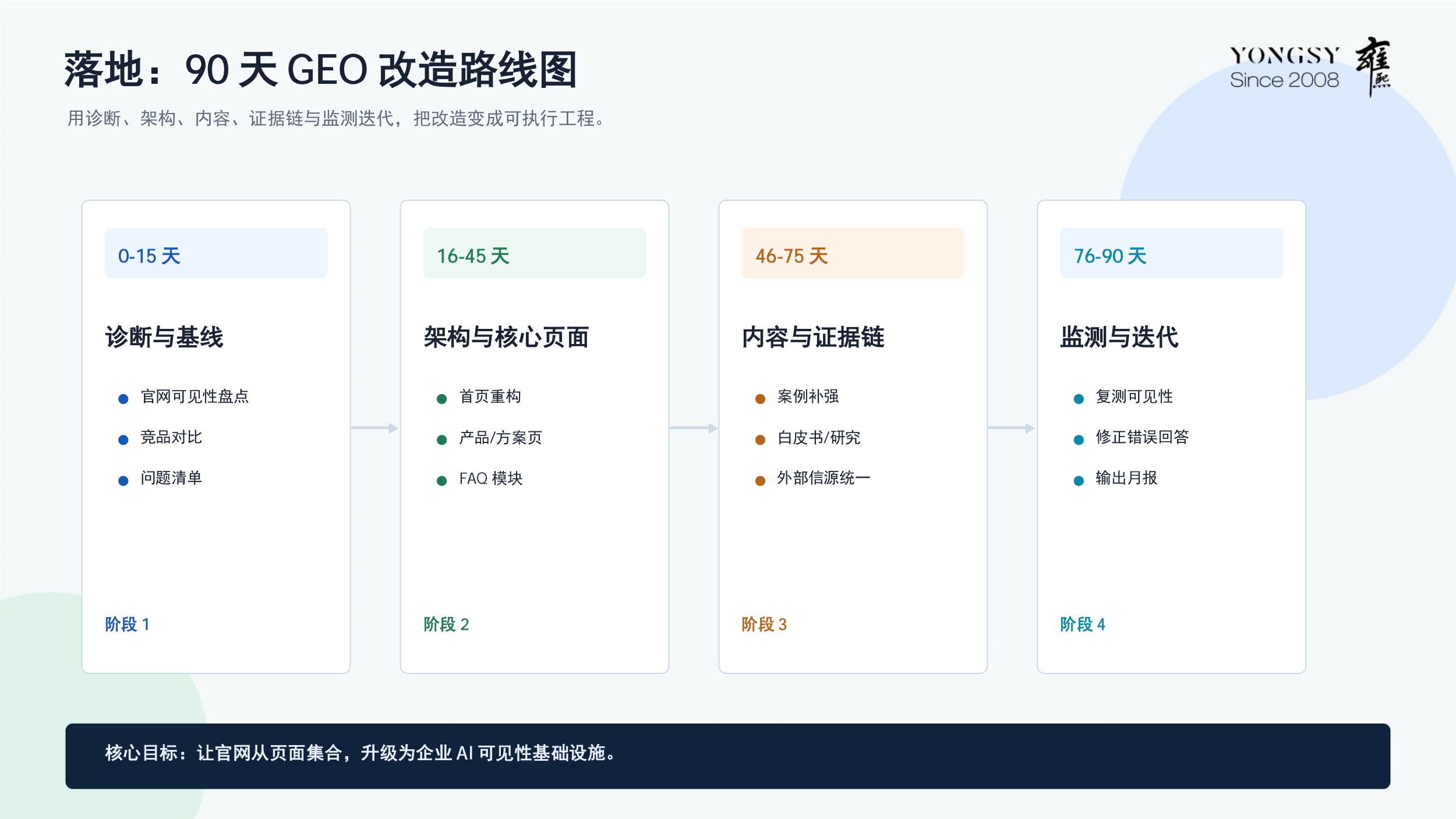Click the arrow between stage 1 and 2
This screenshot has width=1456, height=819.
coord(374,428)
